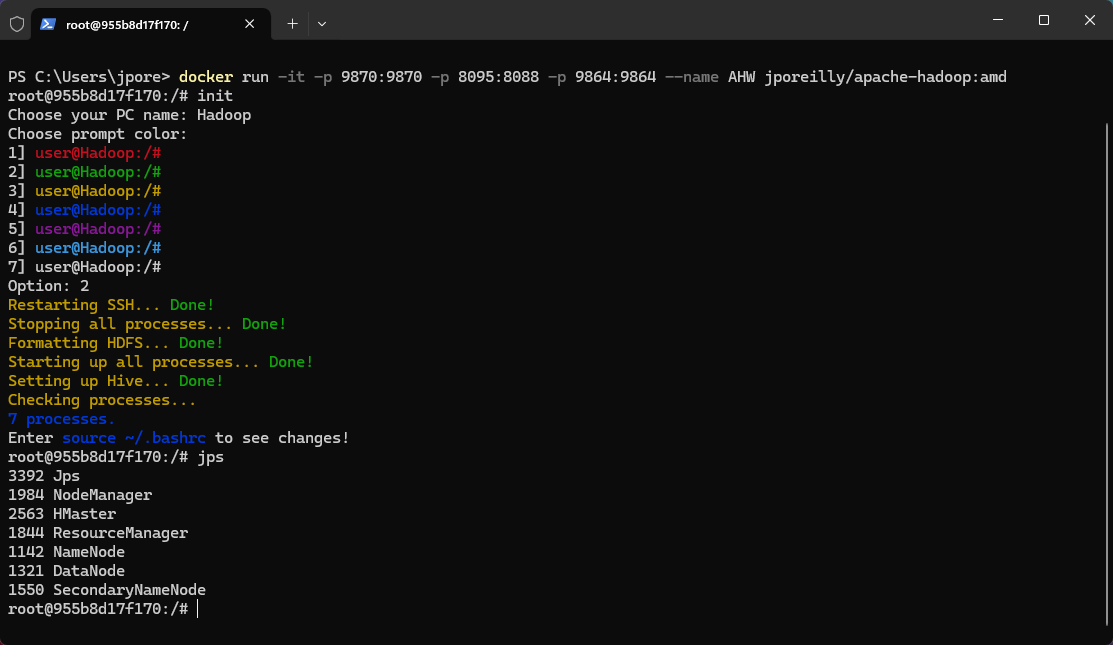Click the 'Formatting HDFS... Done!' line
The height and width of the screenshot is (645, 1113).
[x=116, y=343]
